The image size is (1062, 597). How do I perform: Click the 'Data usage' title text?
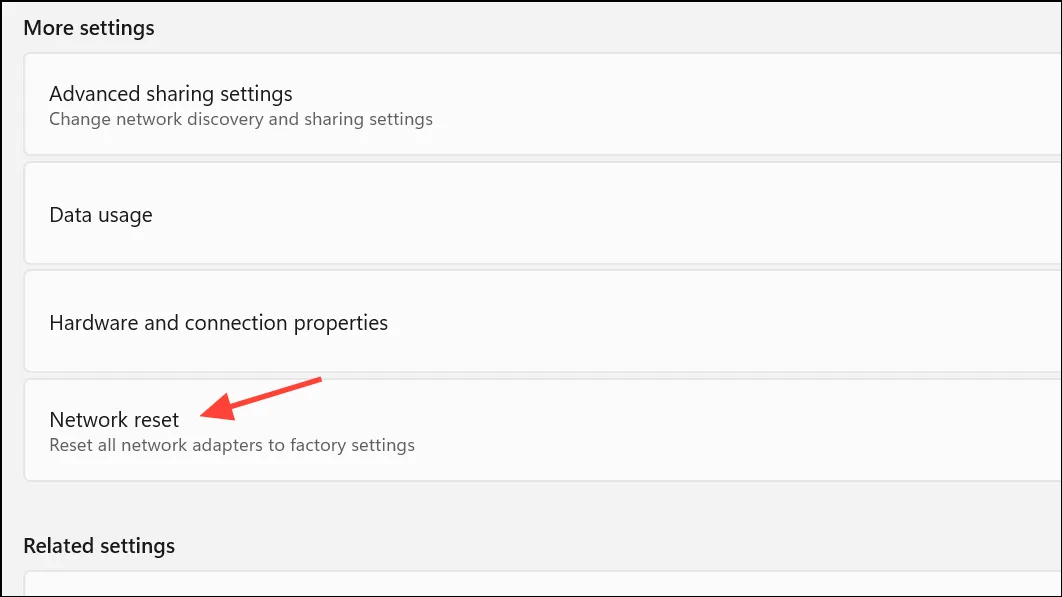[101, 215]
